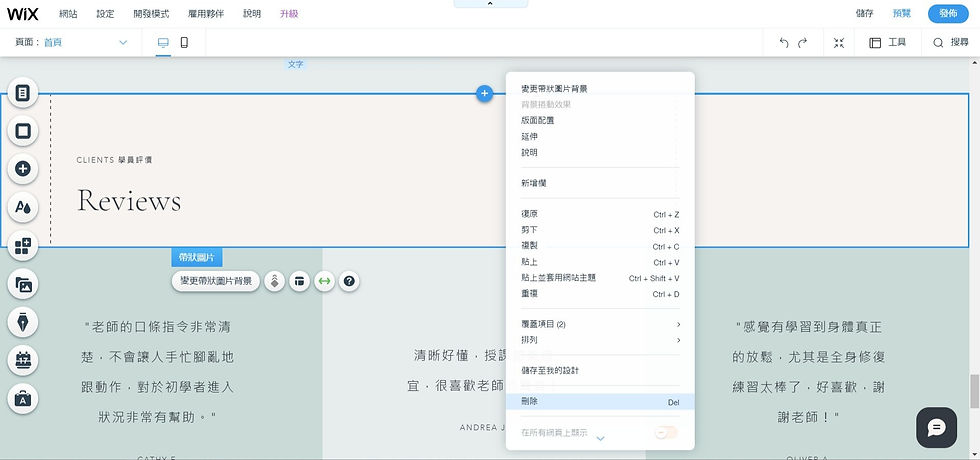Click the 升級 upgrade link
This screenshot has width=980, height=460.
289,14
